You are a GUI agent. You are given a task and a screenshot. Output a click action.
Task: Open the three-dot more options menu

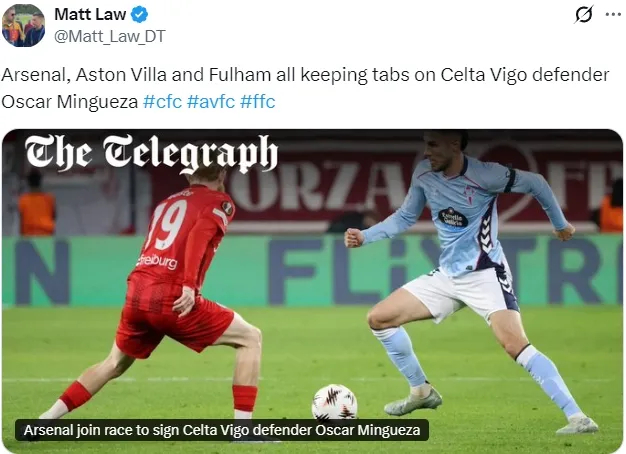pyautogui.click(x=613, y=14)
